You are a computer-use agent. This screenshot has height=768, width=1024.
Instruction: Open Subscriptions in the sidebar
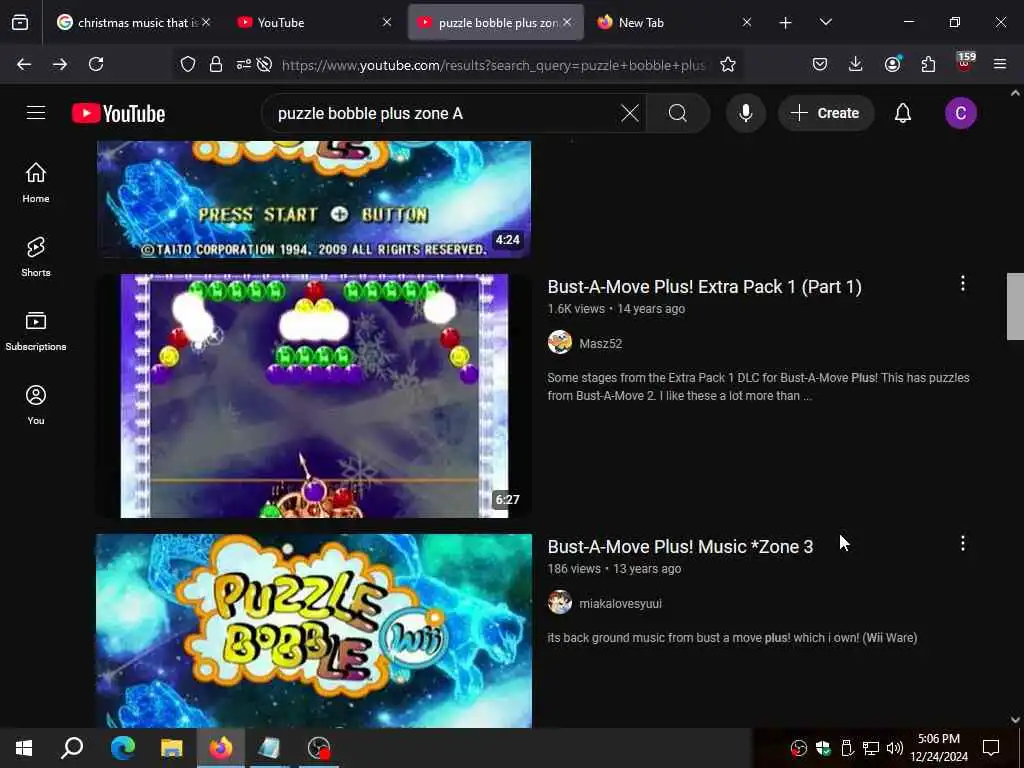(x=36, y=330)
